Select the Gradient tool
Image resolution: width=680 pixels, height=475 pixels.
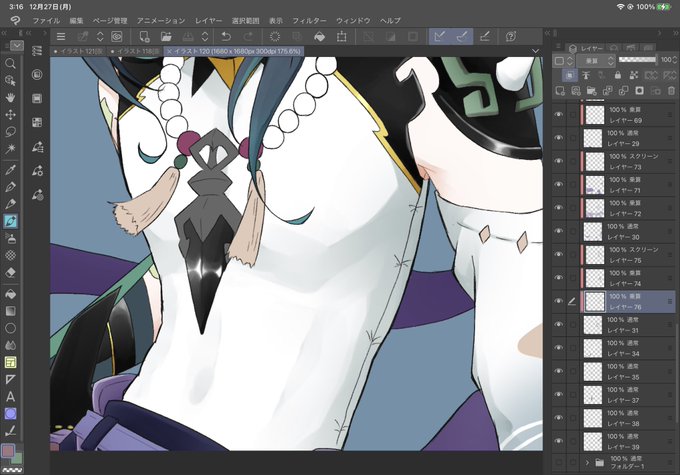point(10,311)
